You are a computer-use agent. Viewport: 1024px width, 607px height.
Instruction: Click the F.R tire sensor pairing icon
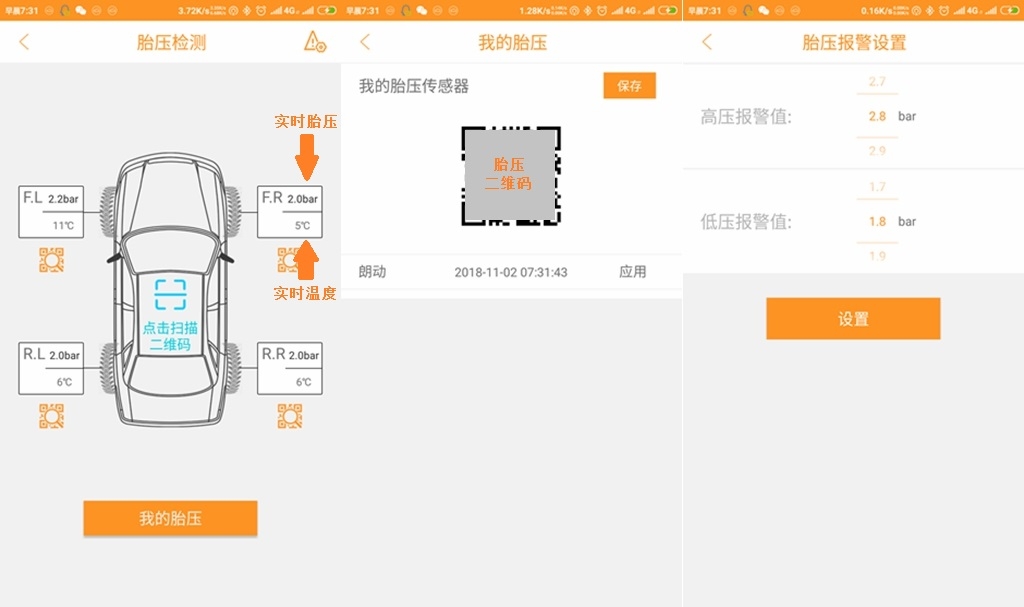(x=289, y=260)
